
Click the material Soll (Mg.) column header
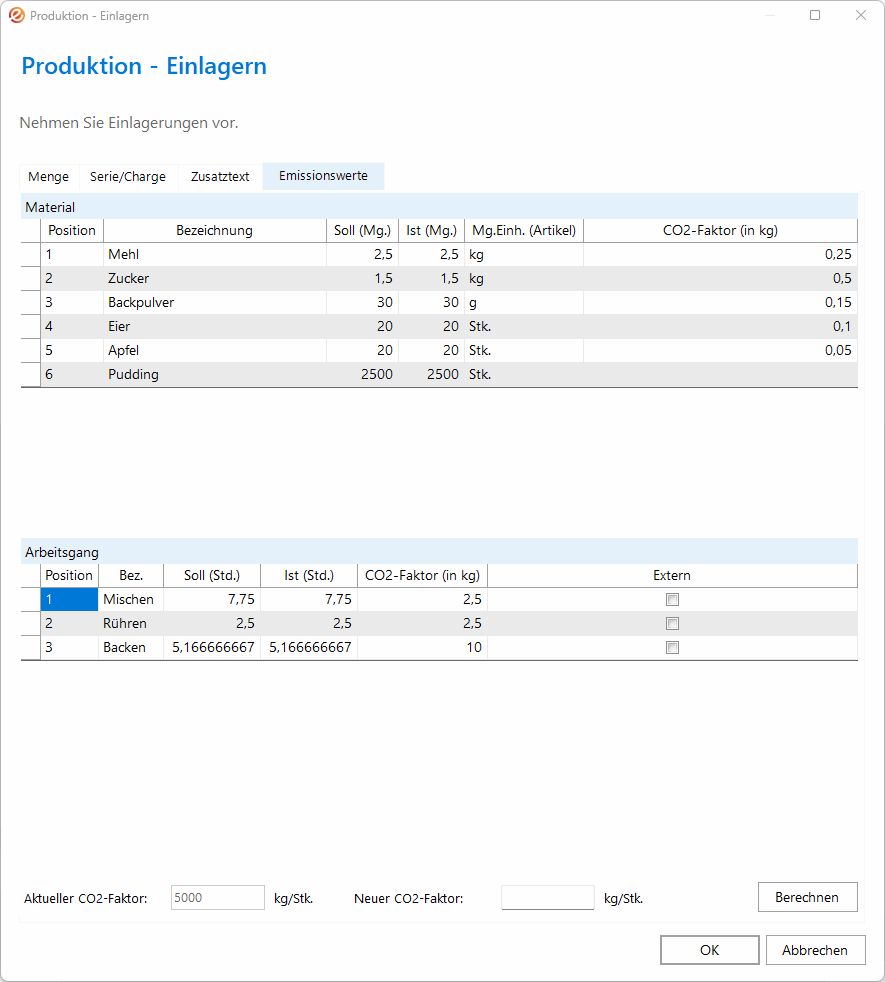point(362,230)
